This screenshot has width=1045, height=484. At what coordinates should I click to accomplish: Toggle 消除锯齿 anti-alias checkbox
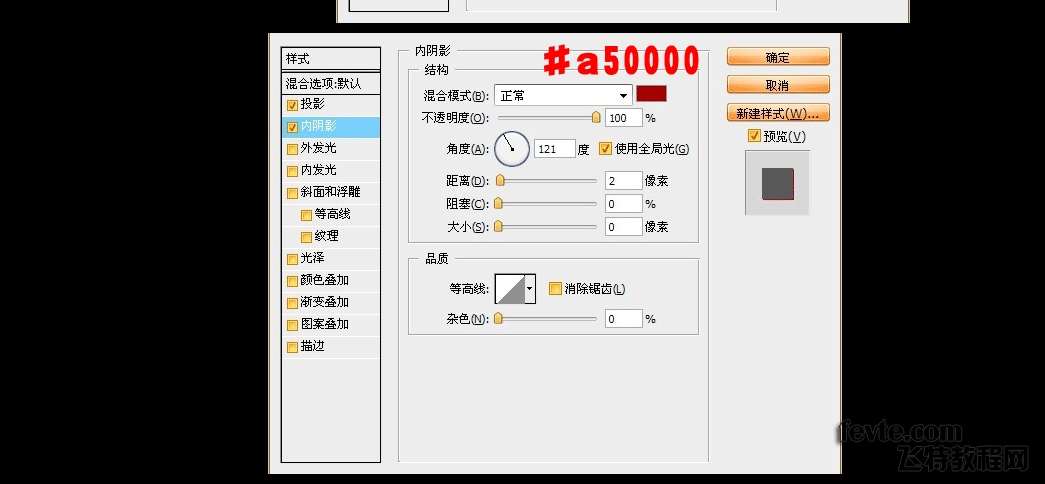point(554,289)
